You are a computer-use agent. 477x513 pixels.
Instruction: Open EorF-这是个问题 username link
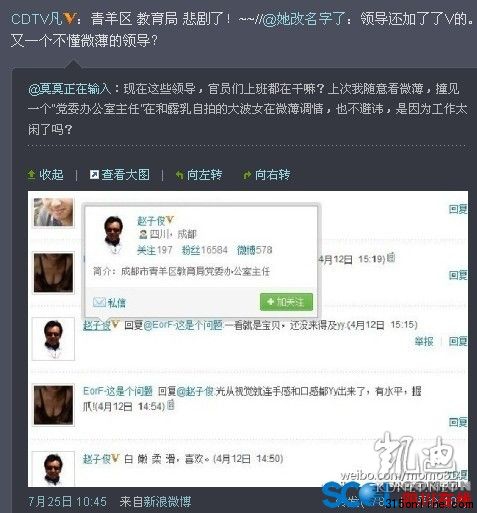(x=118, y=391)
